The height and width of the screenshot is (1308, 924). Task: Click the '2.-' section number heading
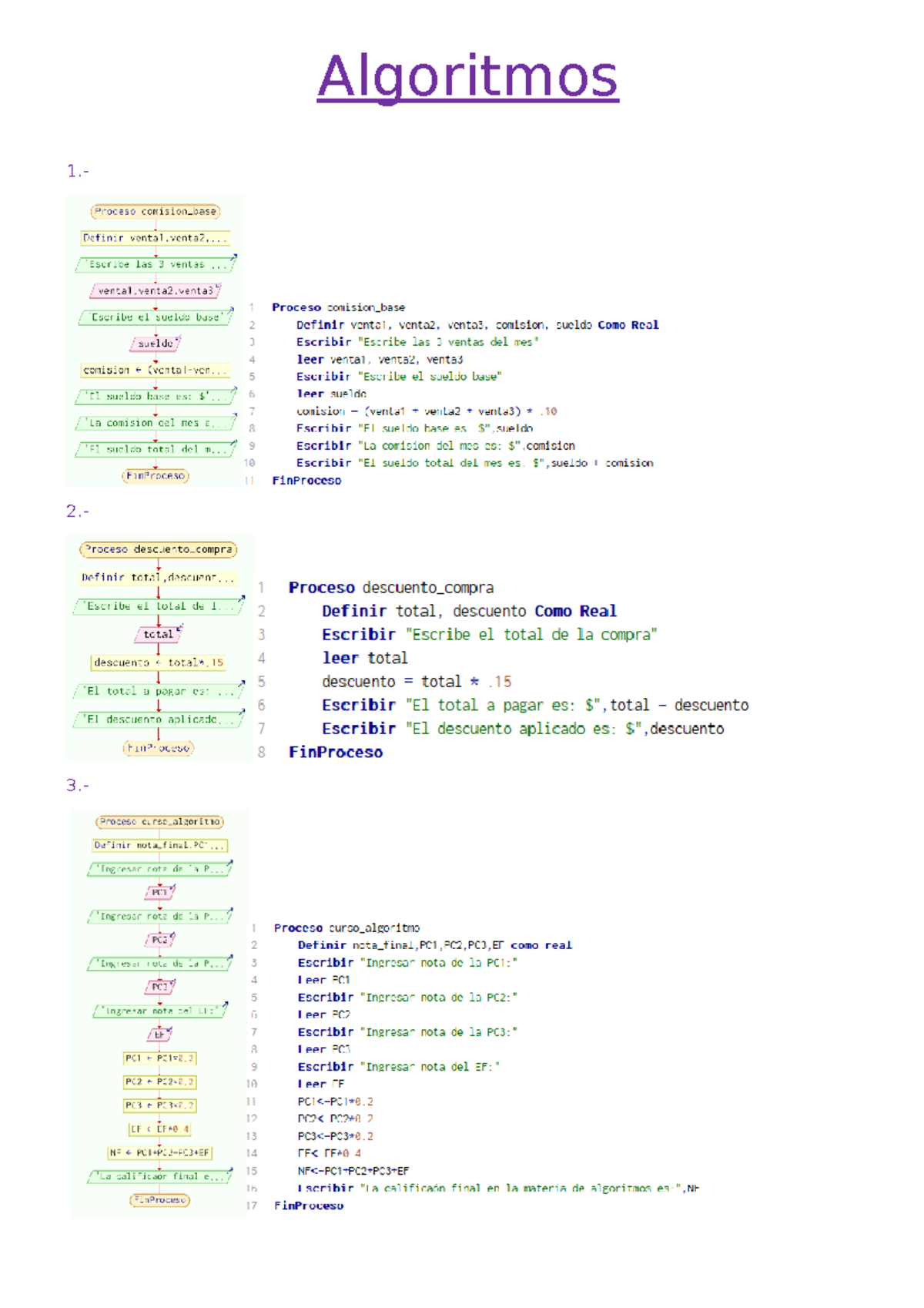(x=78, y=511)
